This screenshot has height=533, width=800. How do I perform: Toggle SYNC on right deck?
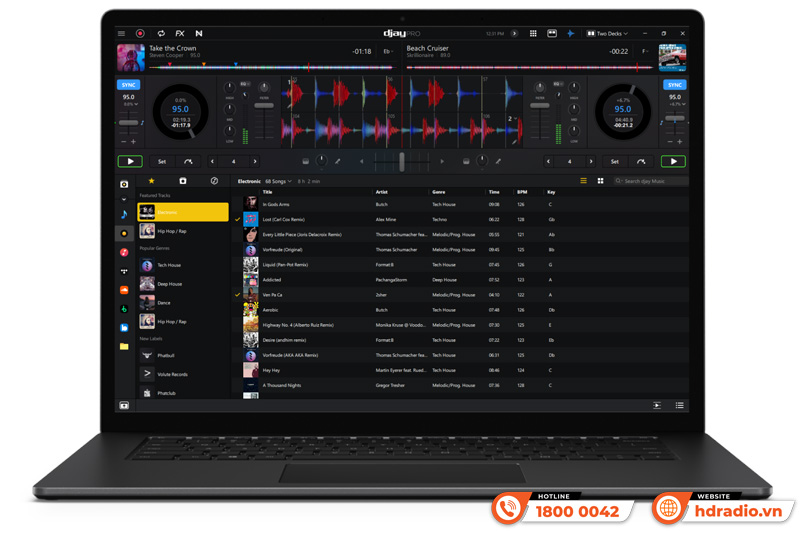[674, 85]
